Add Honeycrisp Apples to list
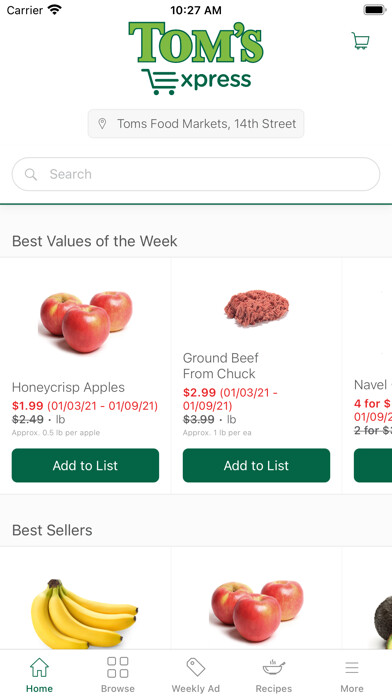This screenshot has height=696, width=392. click(x=85, y=465)
